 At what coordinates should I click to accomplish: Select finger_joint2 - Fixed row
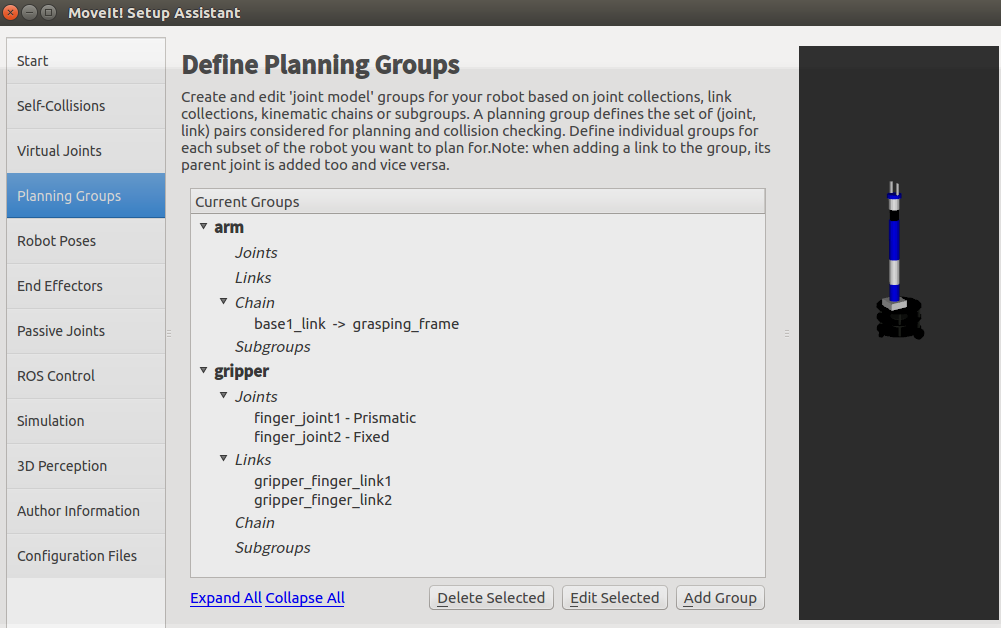(x=322, y=437)
